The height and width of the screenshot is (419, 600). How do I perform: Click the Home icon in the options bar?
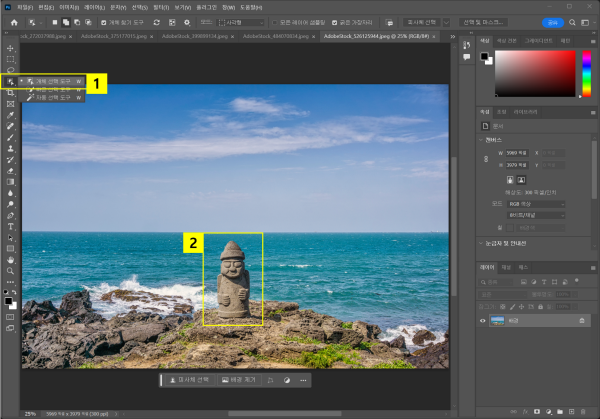pos(14,22)
